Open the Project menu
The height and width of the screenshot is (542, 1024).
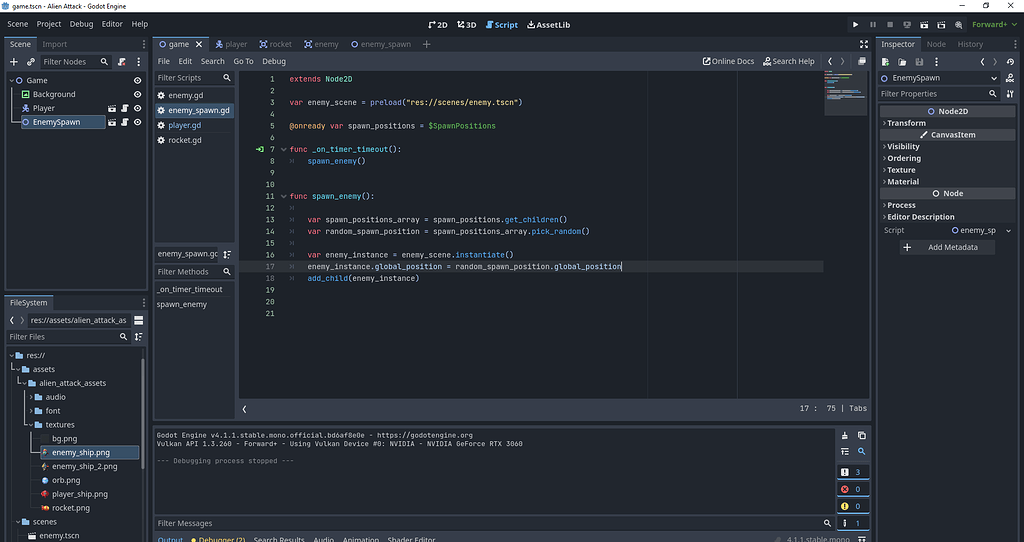coord(49,24)
